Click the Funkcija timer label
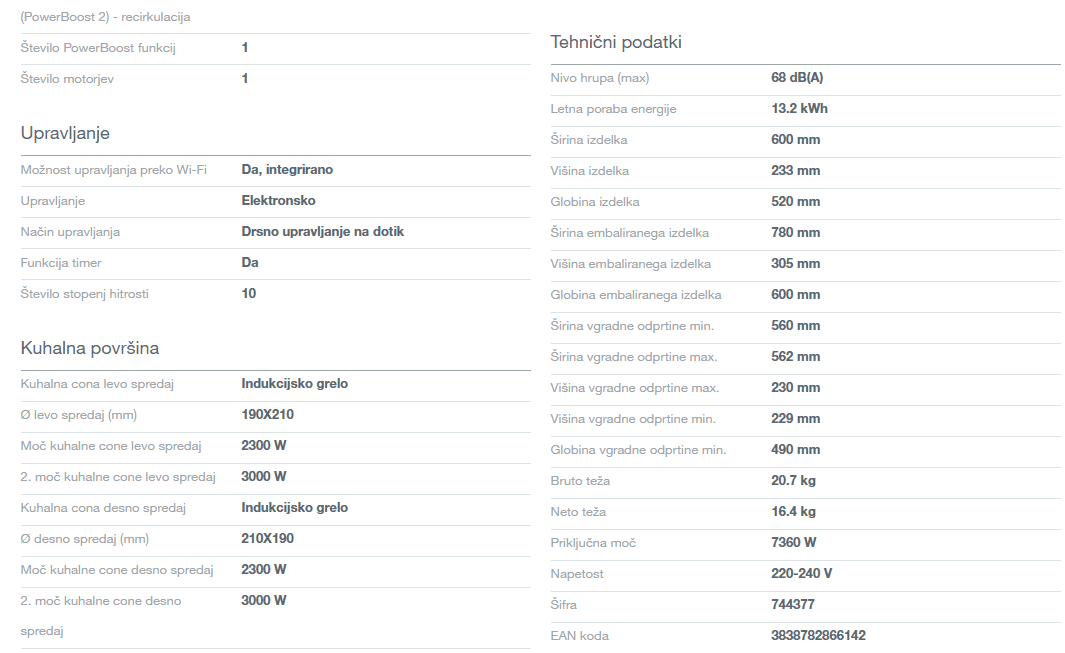This screenshot has width=1065, height=653. 61,263
